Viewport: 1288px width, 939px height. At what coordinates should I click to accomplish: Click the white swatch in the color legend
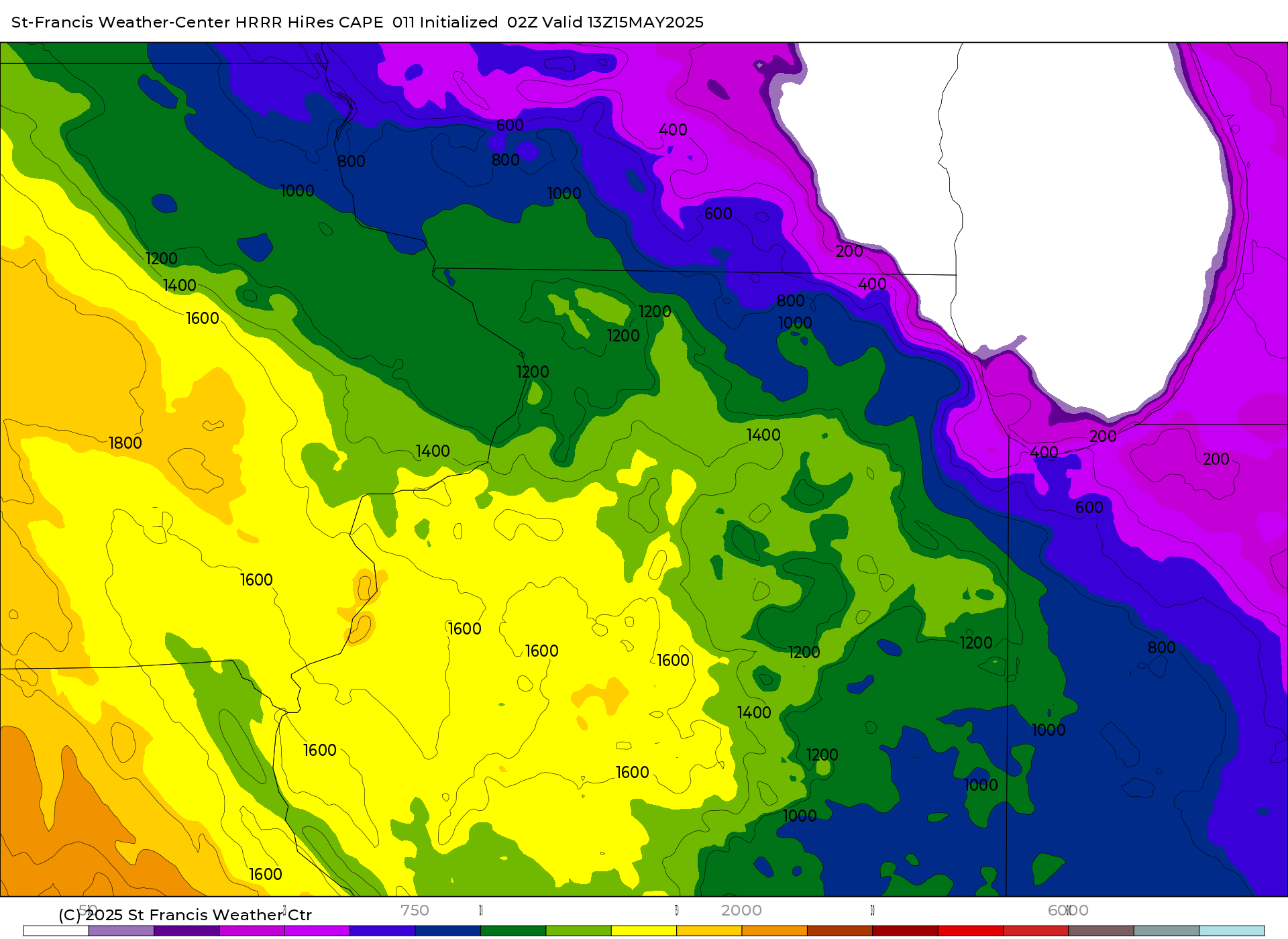(x=56, y=931)
